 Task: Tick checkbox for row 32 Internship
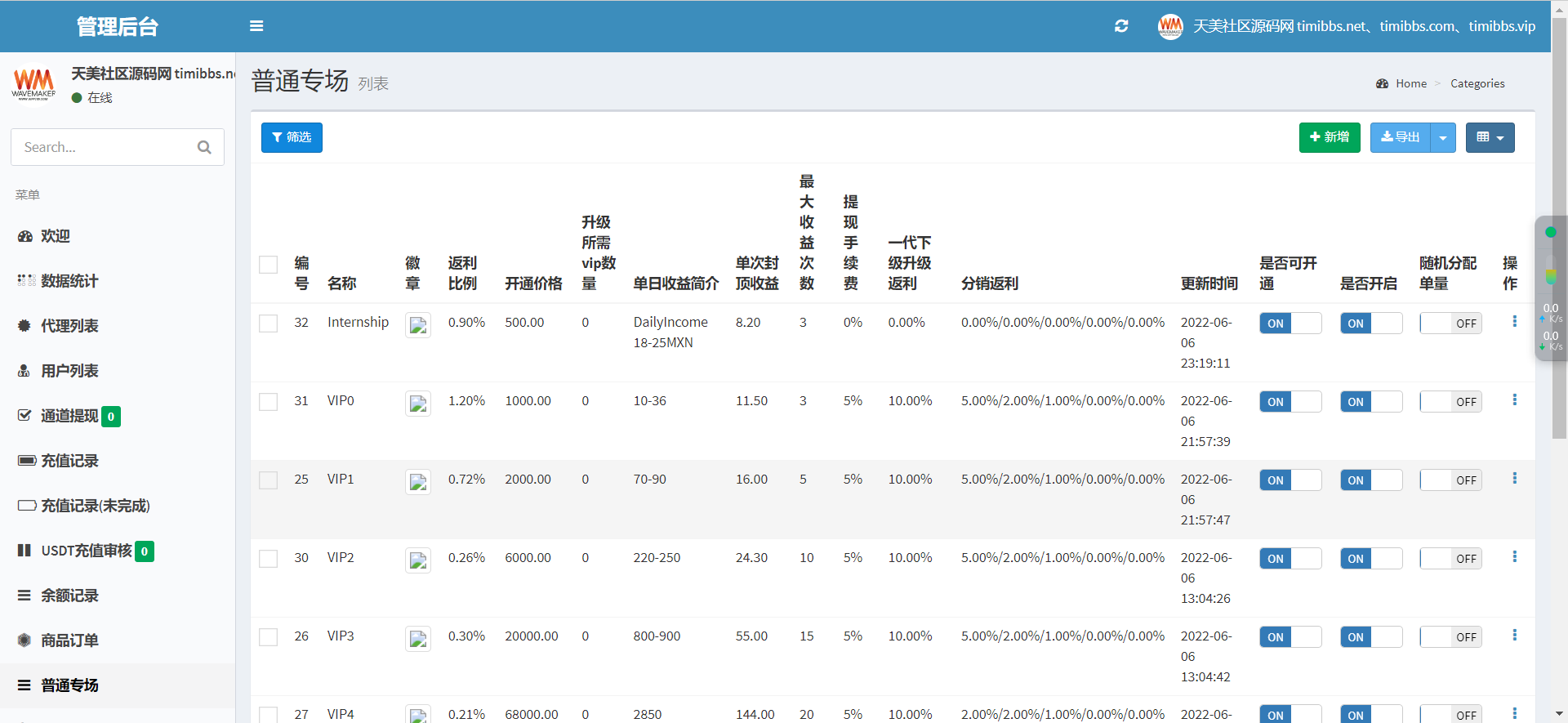268,324
